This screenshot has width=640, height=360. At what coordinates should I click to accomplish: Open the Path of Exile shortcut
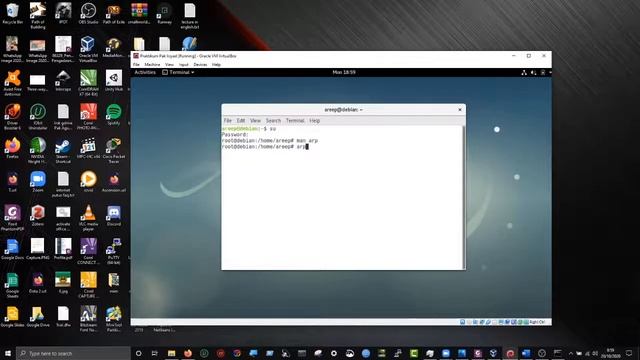pyautogui.click(x=113, y=13)
